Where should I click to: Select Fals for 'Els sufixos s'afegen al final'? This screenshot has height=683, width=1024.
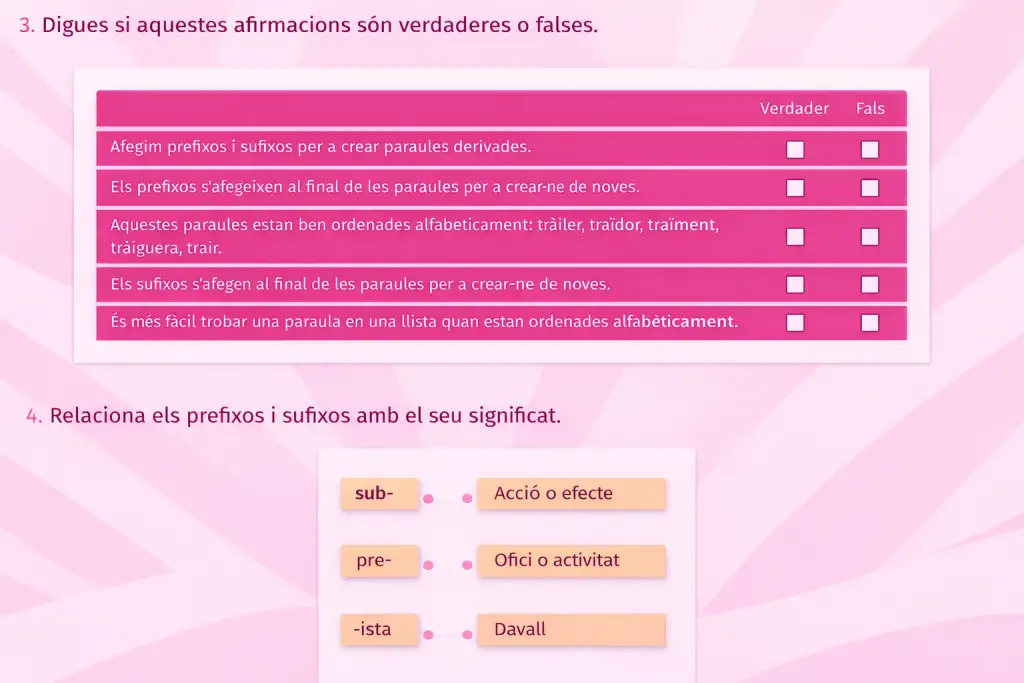(x=870, y=284)
